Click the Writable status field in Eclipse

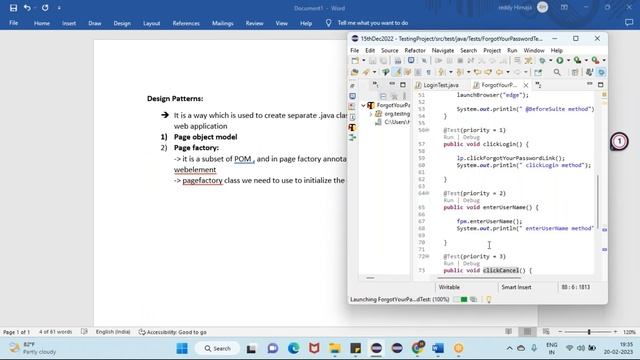pos(449,287)
